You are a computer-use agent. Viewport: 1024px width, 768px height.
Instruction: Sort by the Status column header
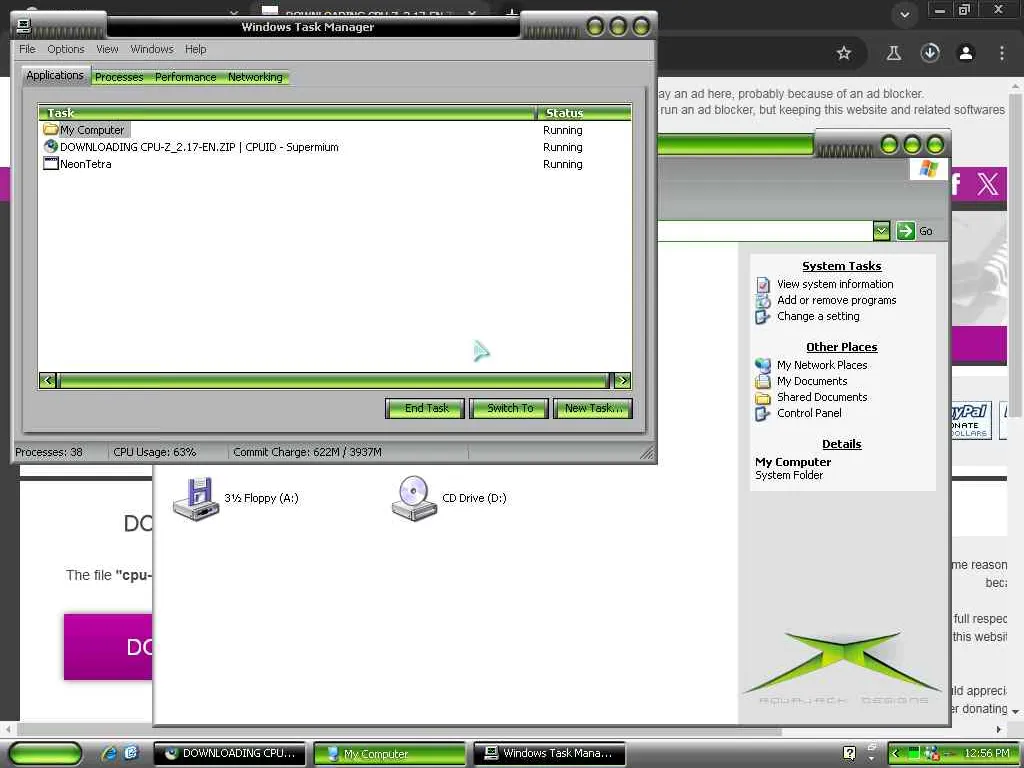[x=584, y=112]
